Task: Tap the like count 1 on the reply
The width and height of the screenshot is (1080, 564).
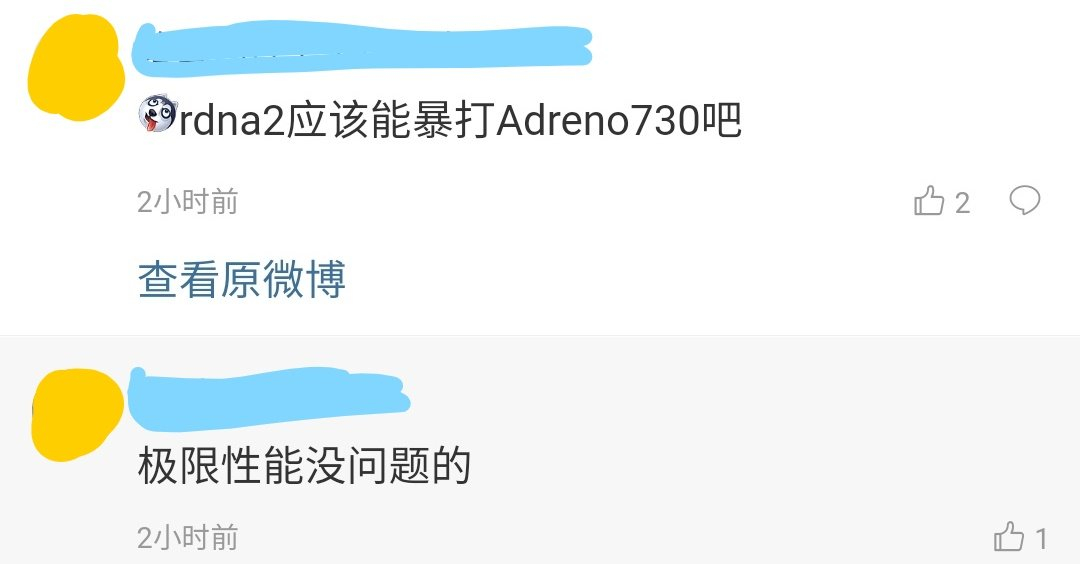Action: [1041, 539]
